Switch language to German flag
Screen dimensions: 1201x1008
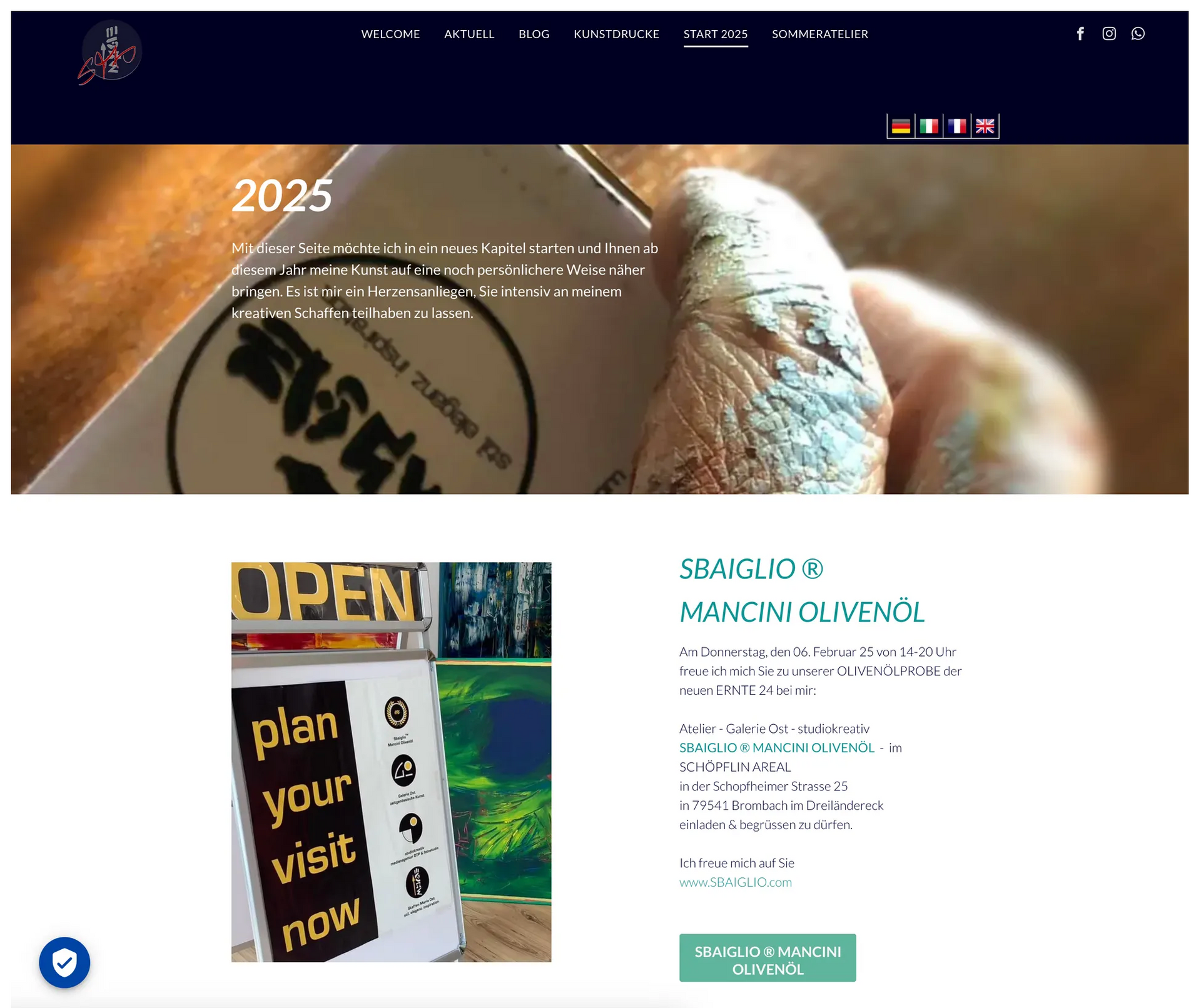coord(901,126)
